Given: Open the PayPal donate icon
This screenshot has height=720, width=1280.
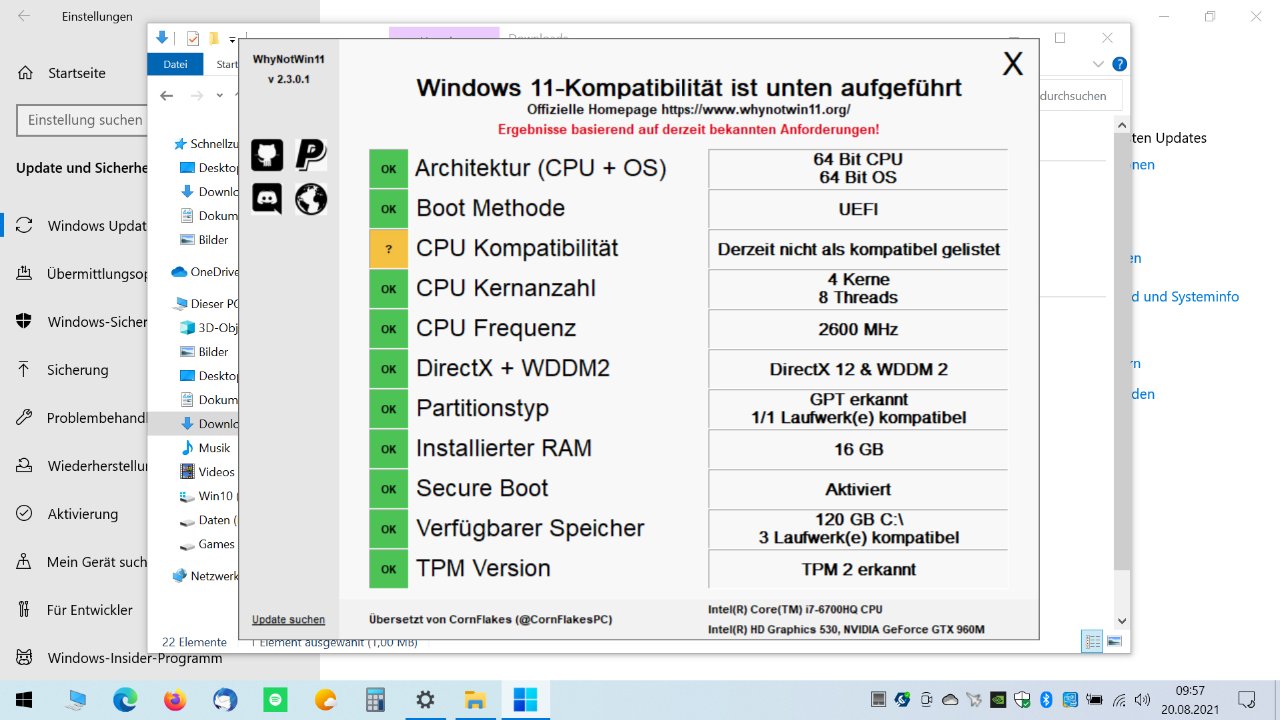Looking at the screenshot, I should 311,155.
